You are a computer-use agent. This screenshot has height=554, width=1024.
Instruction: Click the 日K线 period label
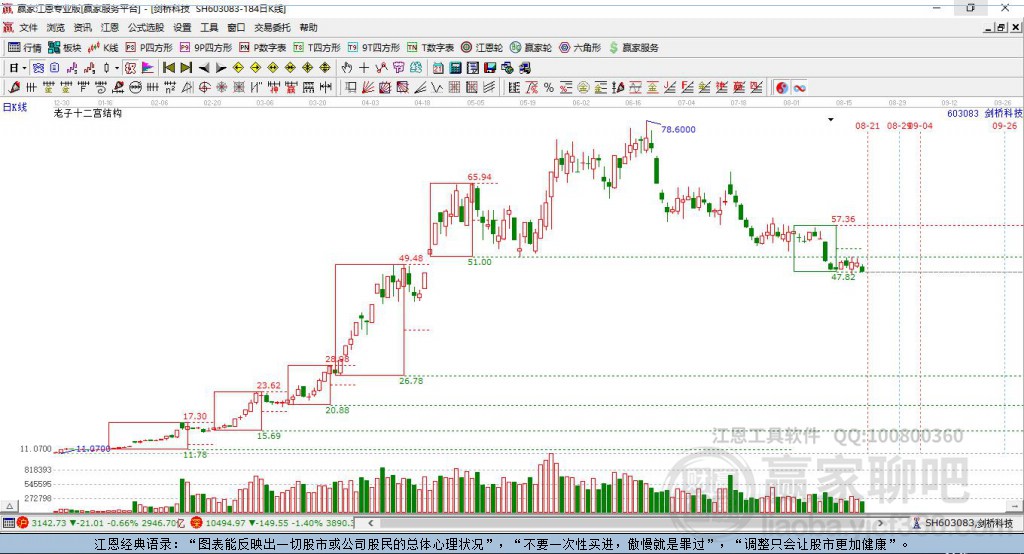[15, 107]
